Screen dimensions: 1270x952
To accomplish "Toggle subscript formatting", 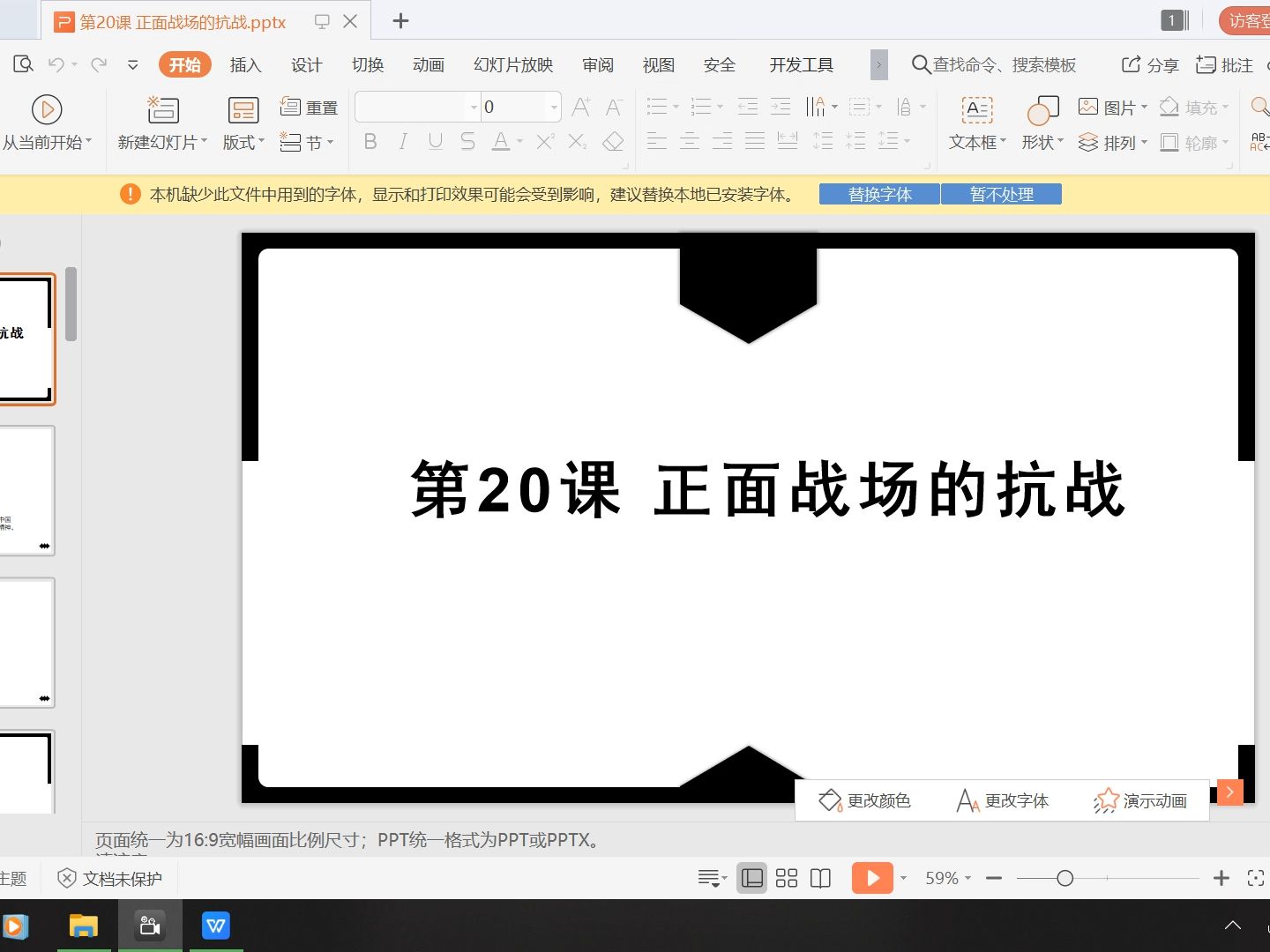I will [x=578, y=142].
